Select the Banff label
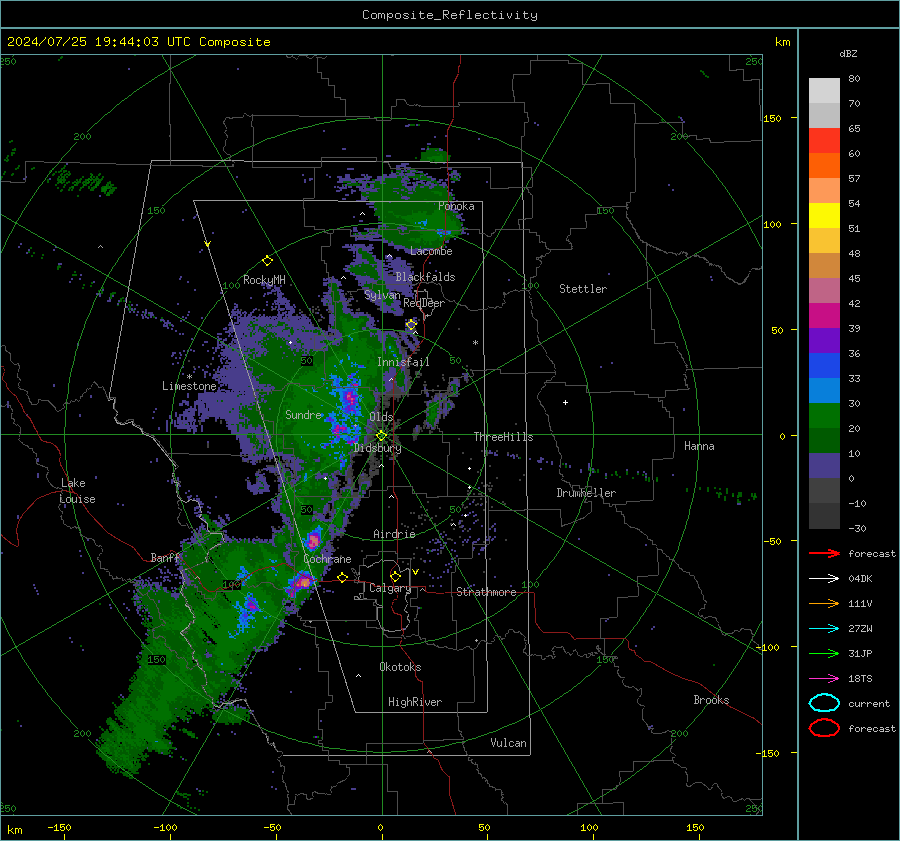 (165, 557)
